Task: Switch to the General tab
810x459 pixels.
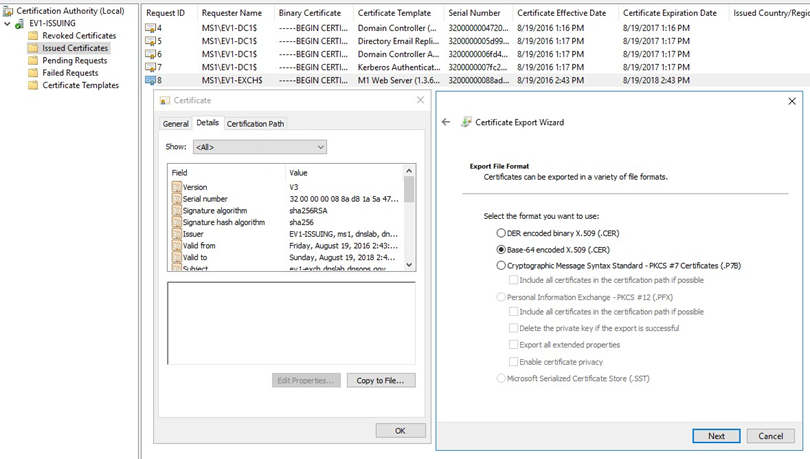Action: coord(175,124)
